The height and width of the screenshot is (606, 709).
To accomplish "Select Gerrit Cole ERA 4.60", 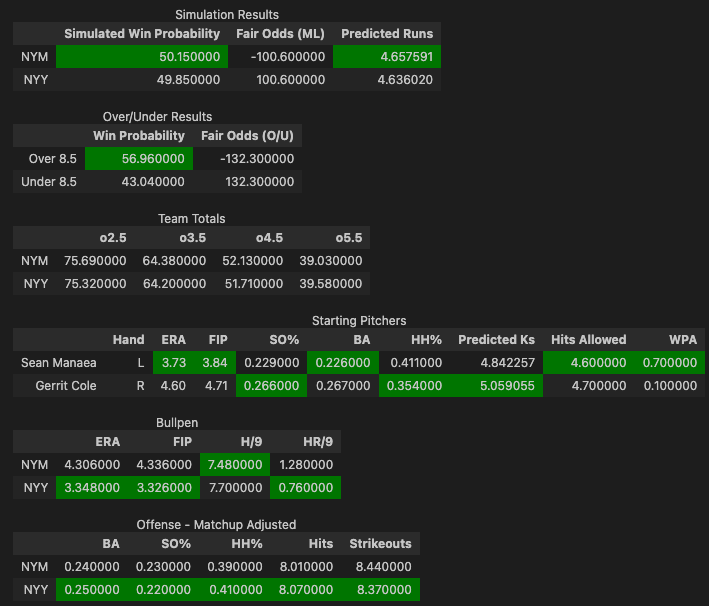I will [x=174, y=386].
